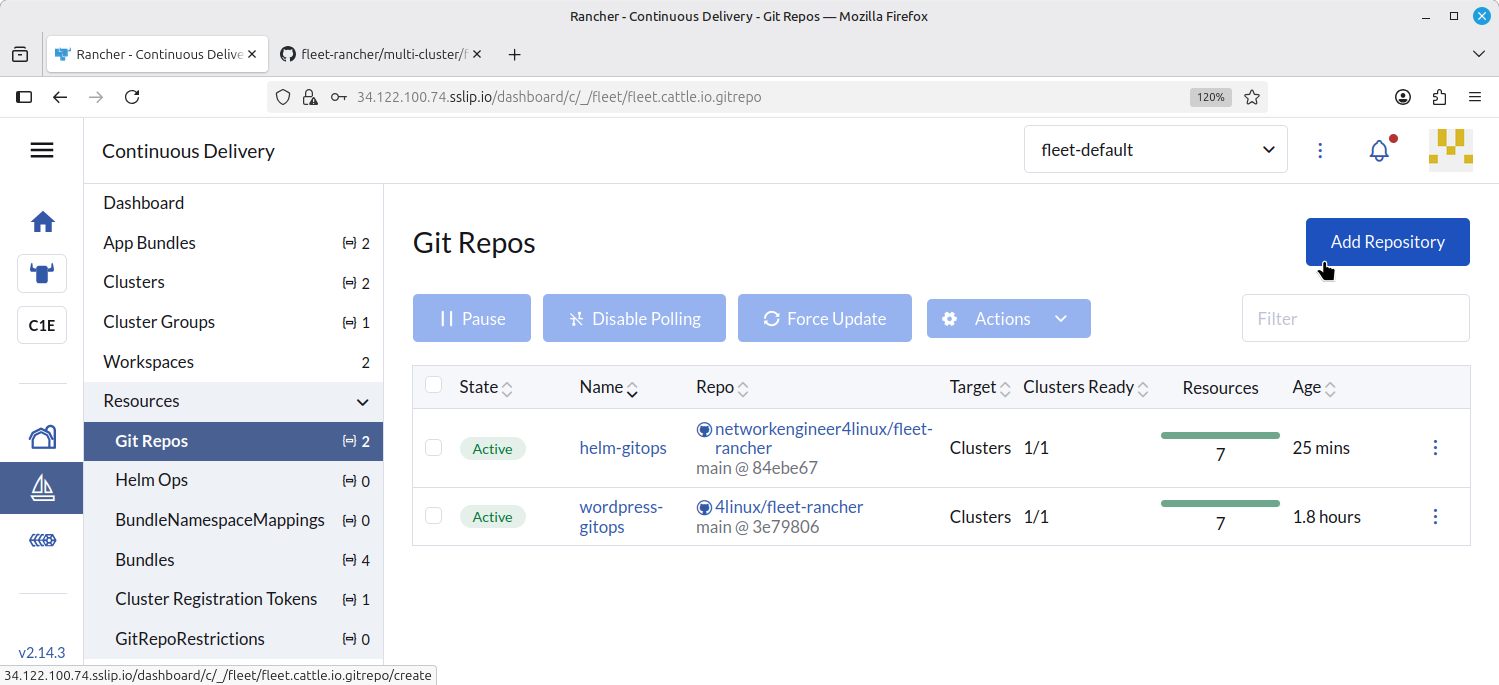1499x685 pixels.
Task: Toggle the select-all checkbox in table header
Action: pyautogui.click(x=433, y=386)
